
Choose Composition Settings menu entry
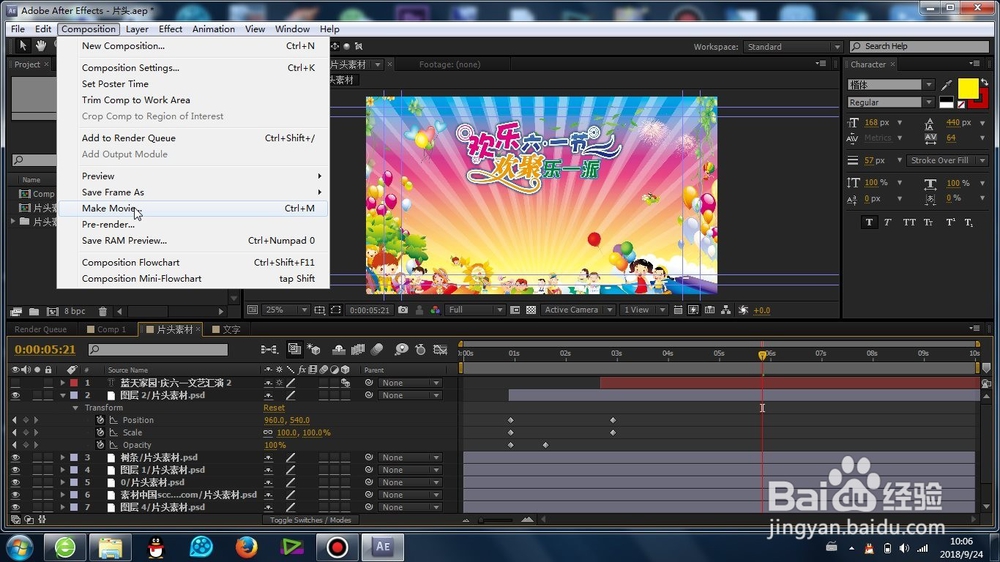(x=193, y=68)
